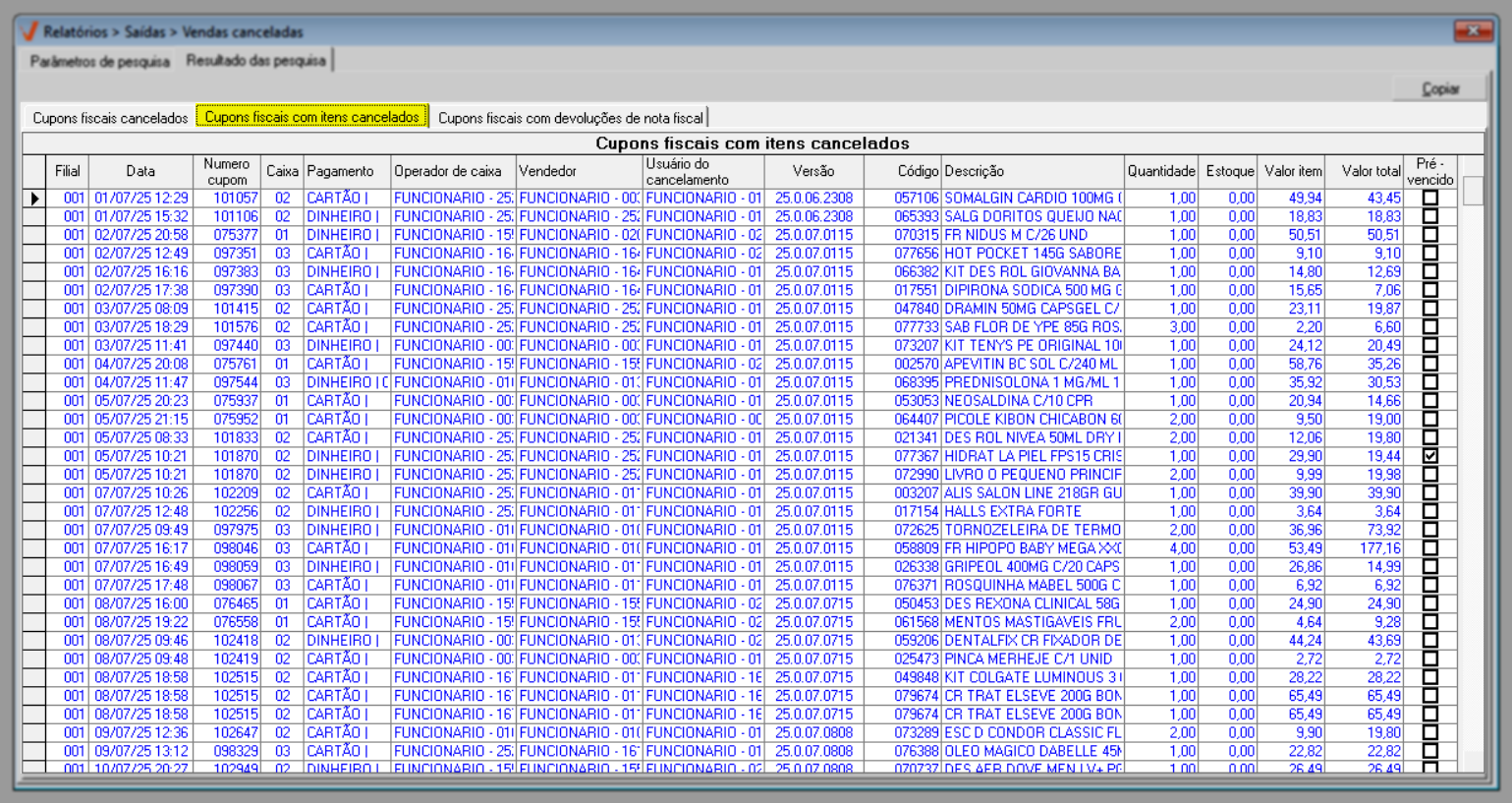Click the Valor total column header
The width and height of the screenshot is (1512, 803).
[1370, 171]
